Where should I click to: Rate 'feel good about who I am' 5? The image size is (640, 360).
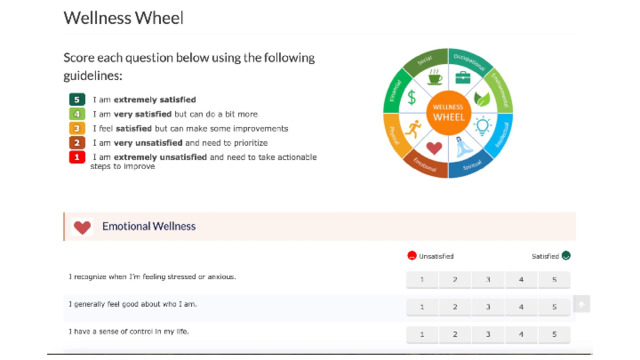click(554, 307)
